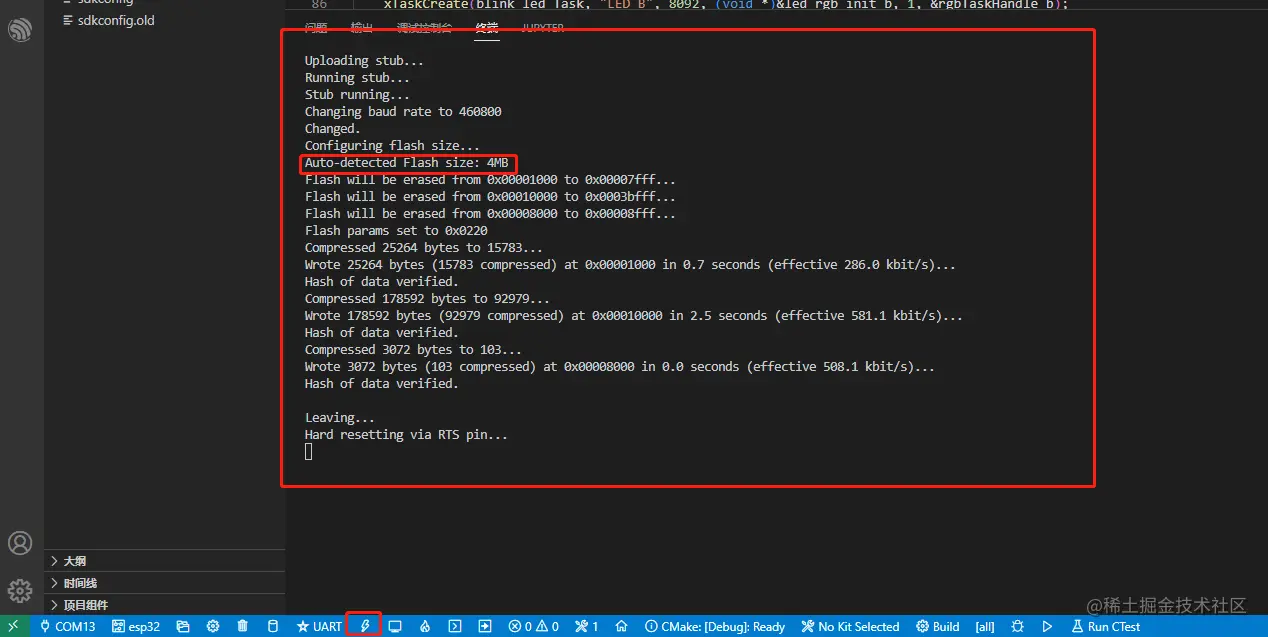Screen dimensions: 1268x637
Task: Open the current project folder icon
Action: point(183,626)
